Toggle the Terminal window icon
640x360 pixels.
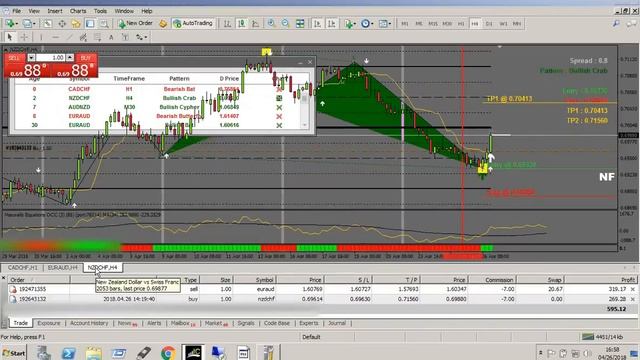point(90,24)
